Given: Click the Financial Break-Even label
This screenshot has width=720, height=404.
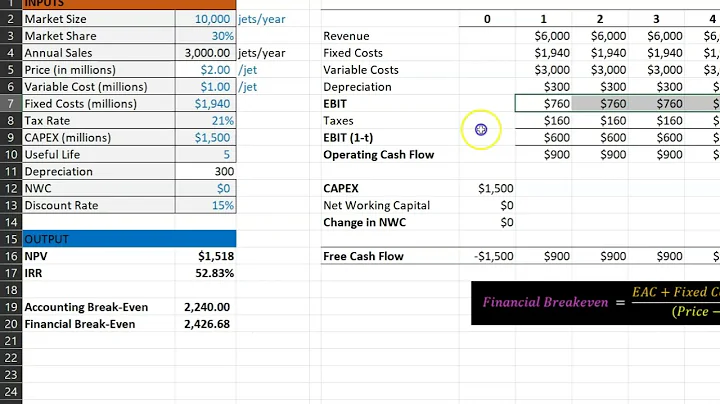Looking at the screenshot, I should click(80, 324).
